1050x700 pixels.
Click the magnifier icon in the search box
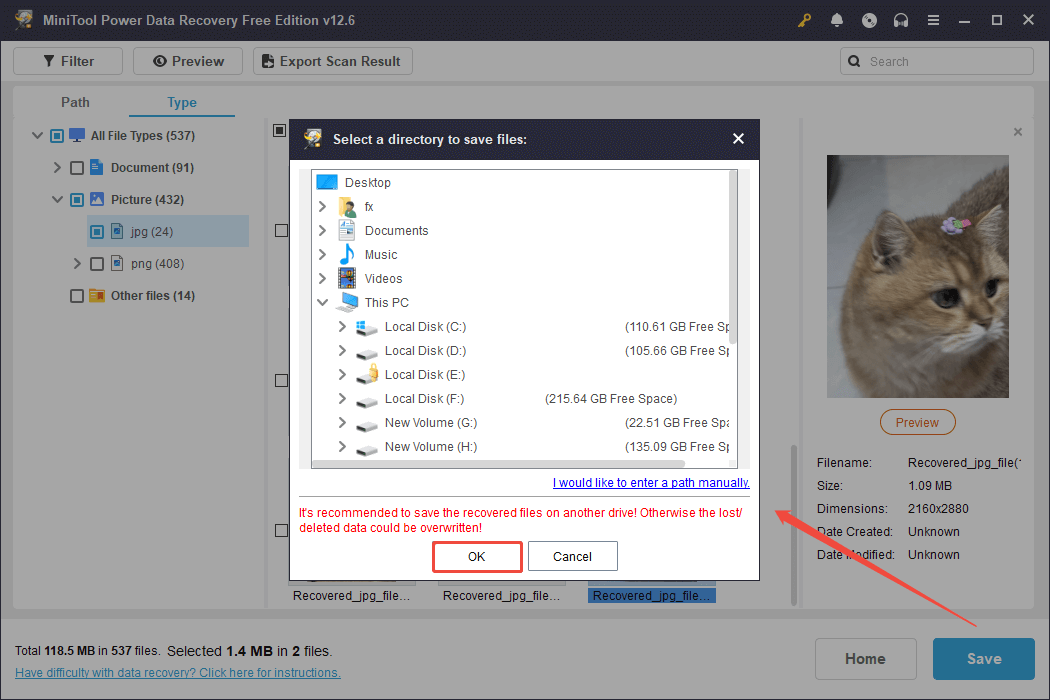point(854,61)
